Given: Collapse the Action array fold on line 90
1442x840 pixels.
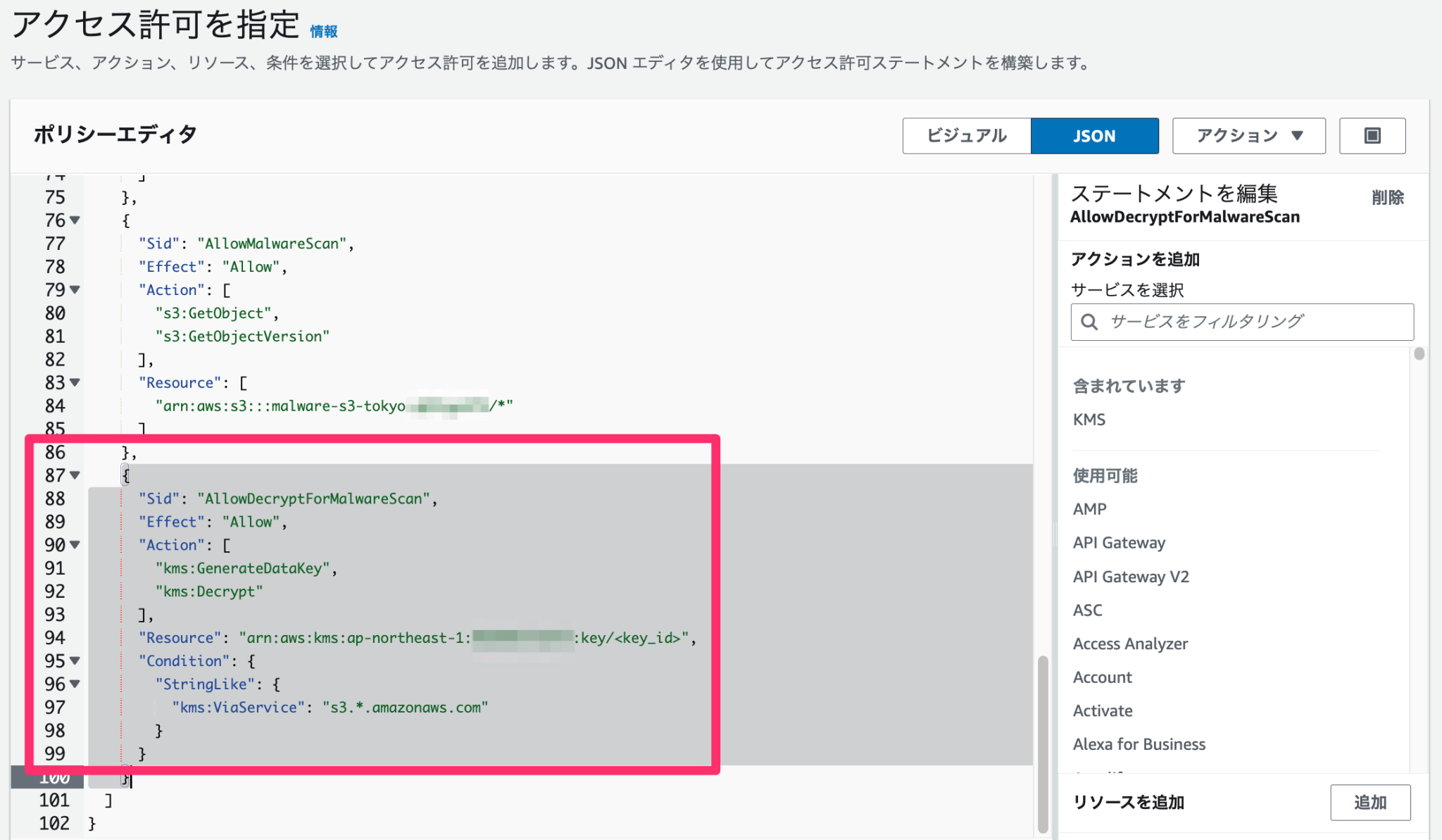Looking at the screenshot, I should [75, 544].
